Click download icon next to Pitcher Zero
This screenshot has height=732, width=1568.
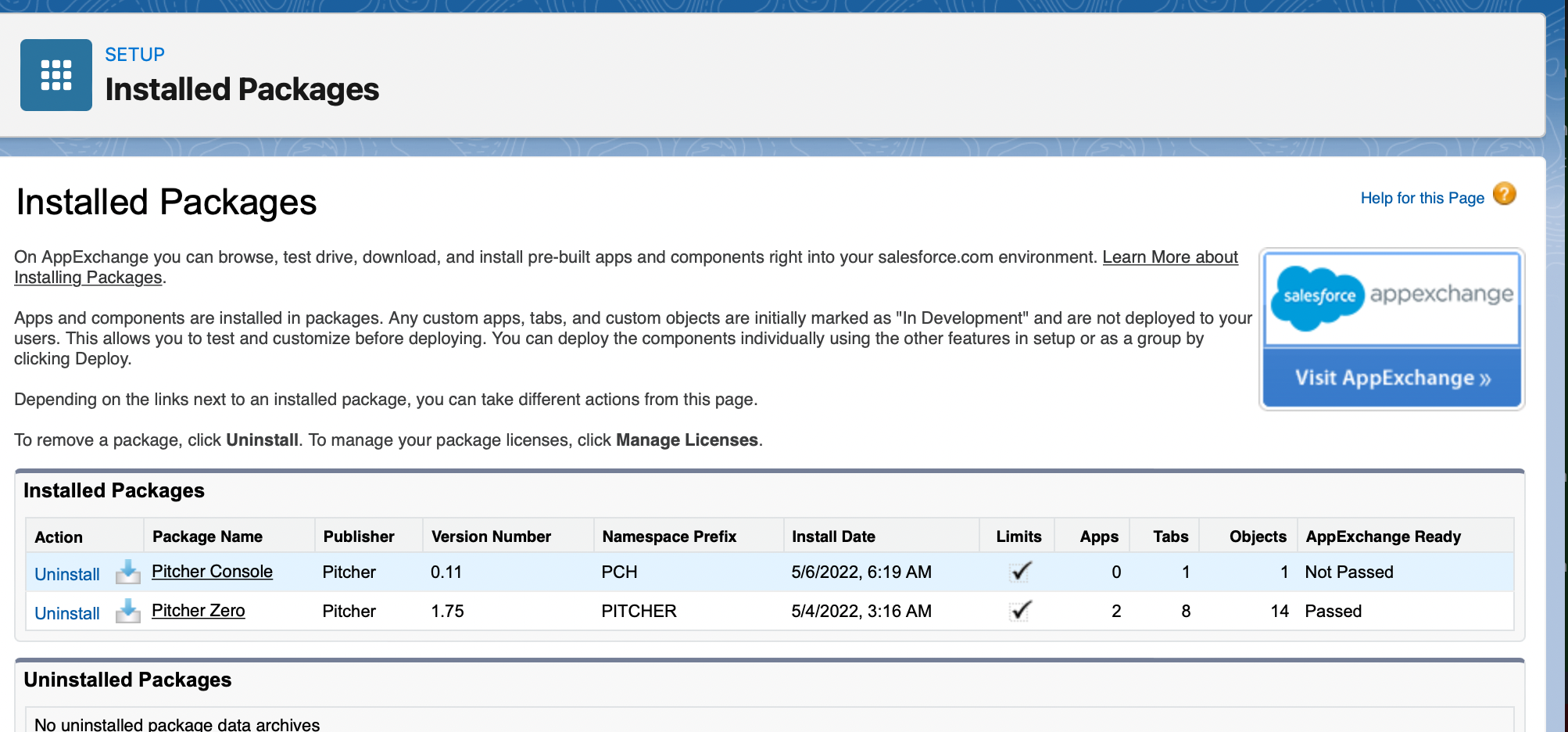(x=127, y=612)
